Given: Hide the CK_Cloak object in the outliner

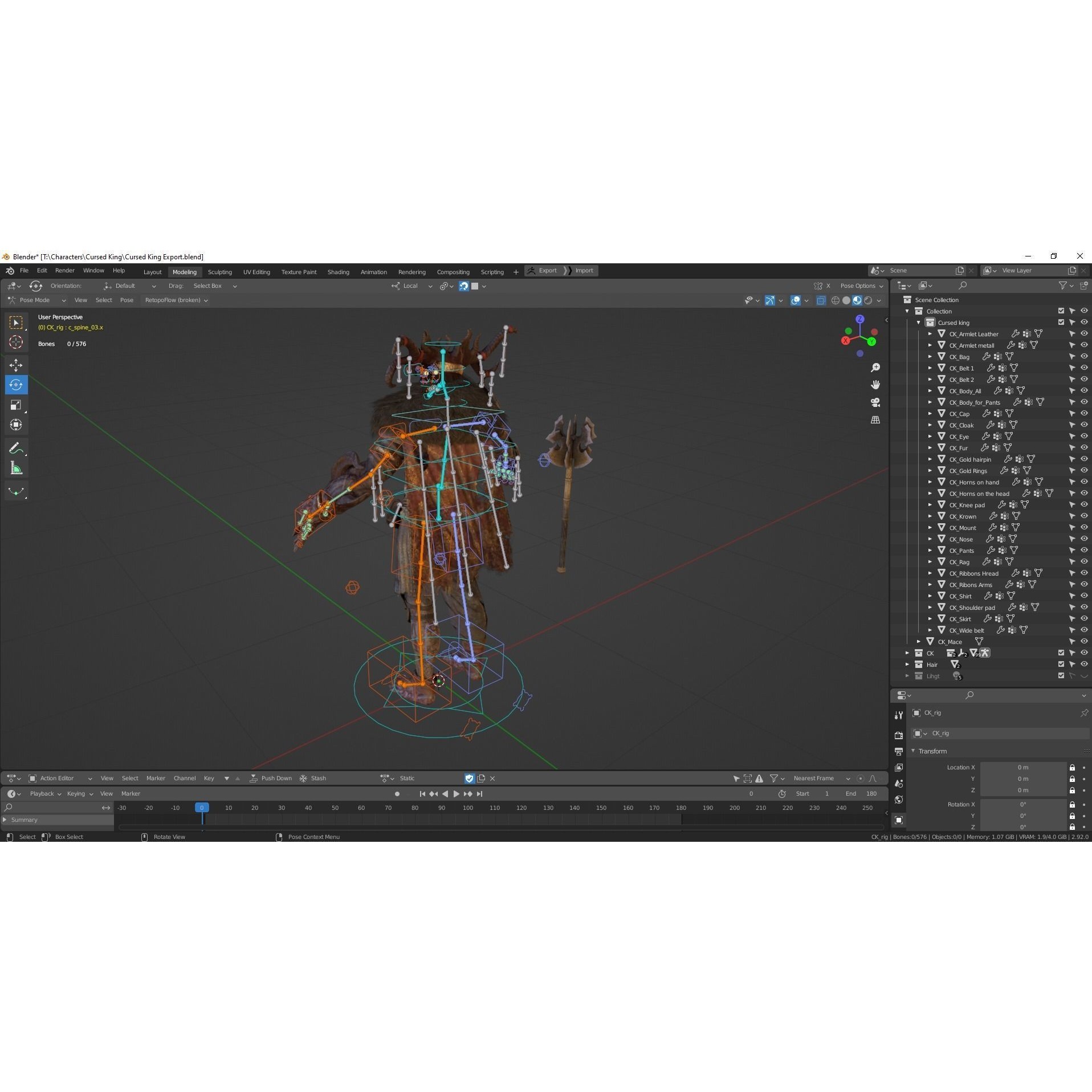Looking at the screenshot, I should [x=1083, y=425].
